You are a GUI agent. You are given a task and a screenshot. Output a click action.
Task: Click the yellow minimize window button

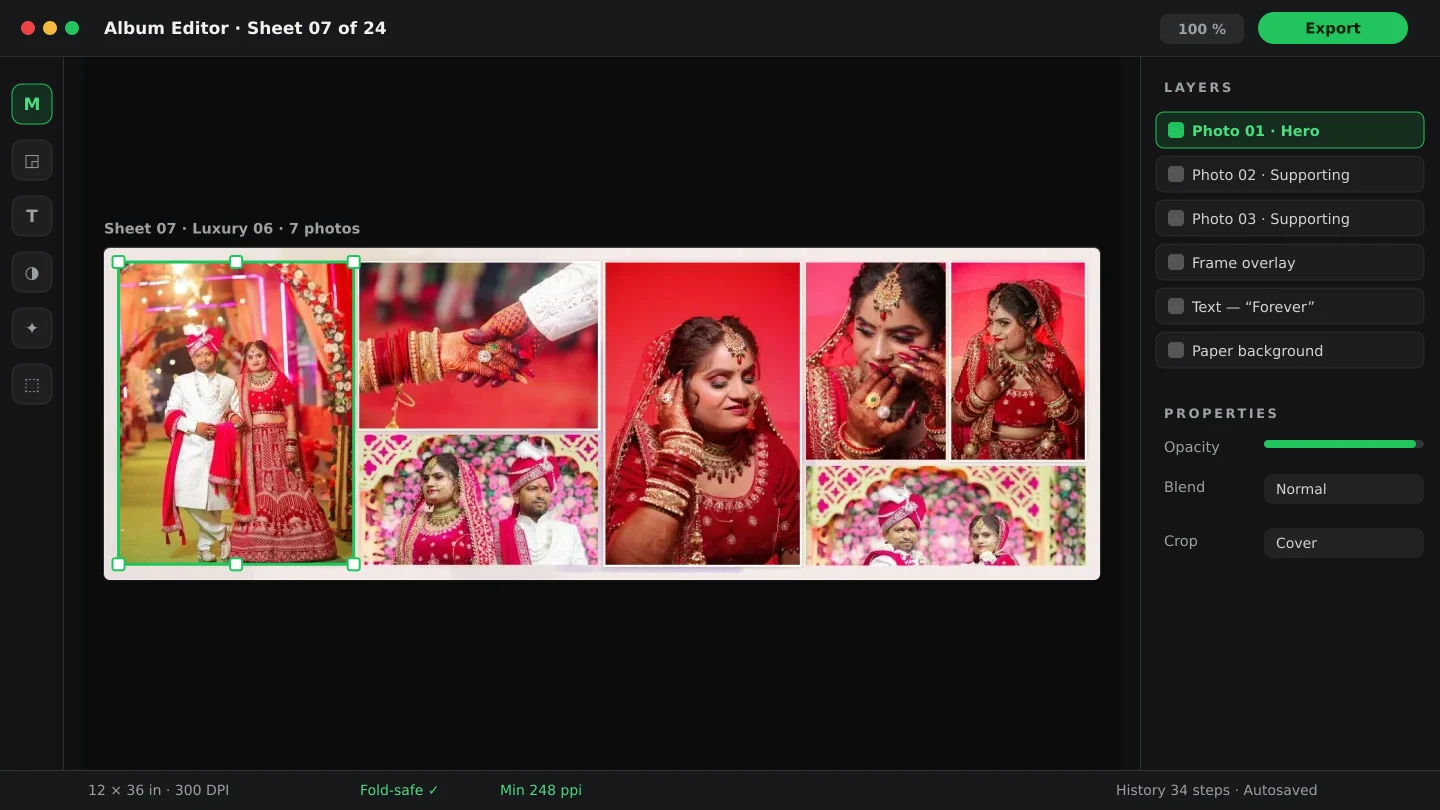(50, 28)
